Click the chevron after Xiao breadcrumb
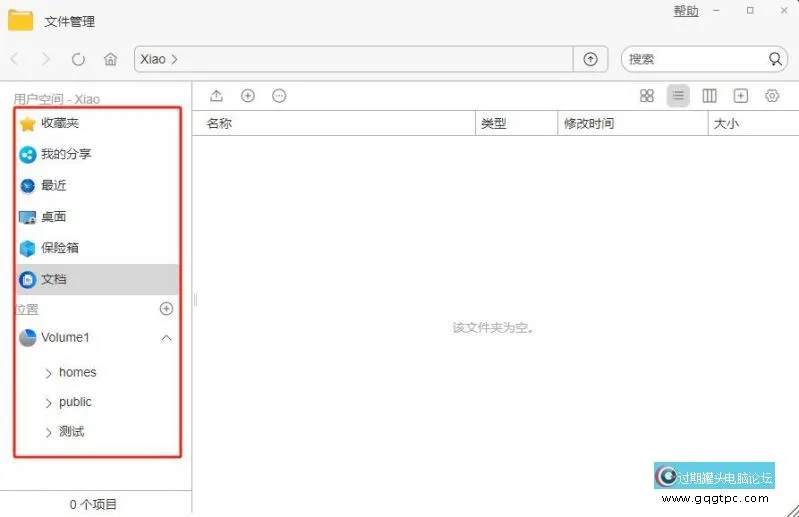Image resolution: width=799 pixels, height=517 pixels. 174,59
